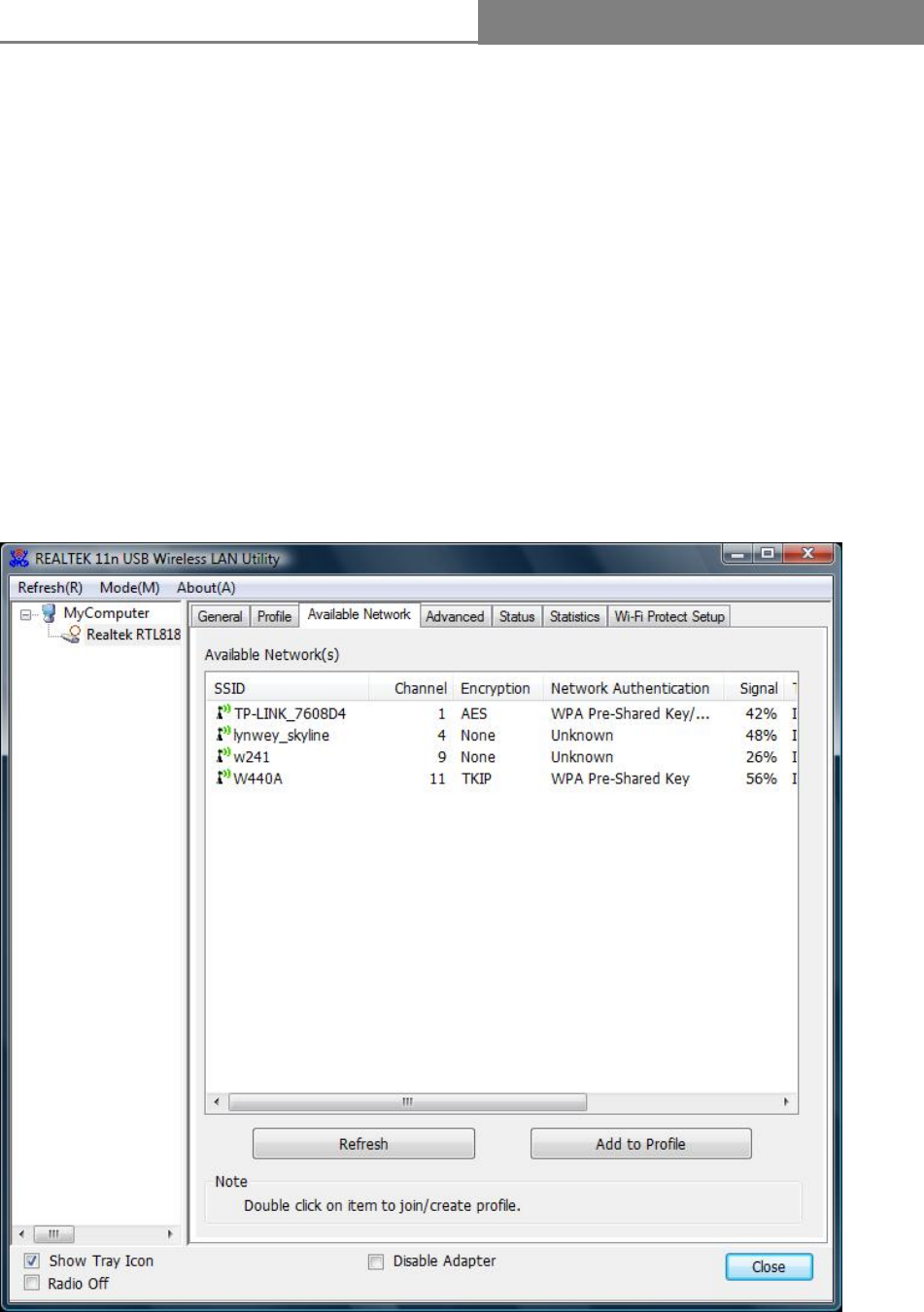
Task: Click the AES encryption cell
Action: click(474, 713)
